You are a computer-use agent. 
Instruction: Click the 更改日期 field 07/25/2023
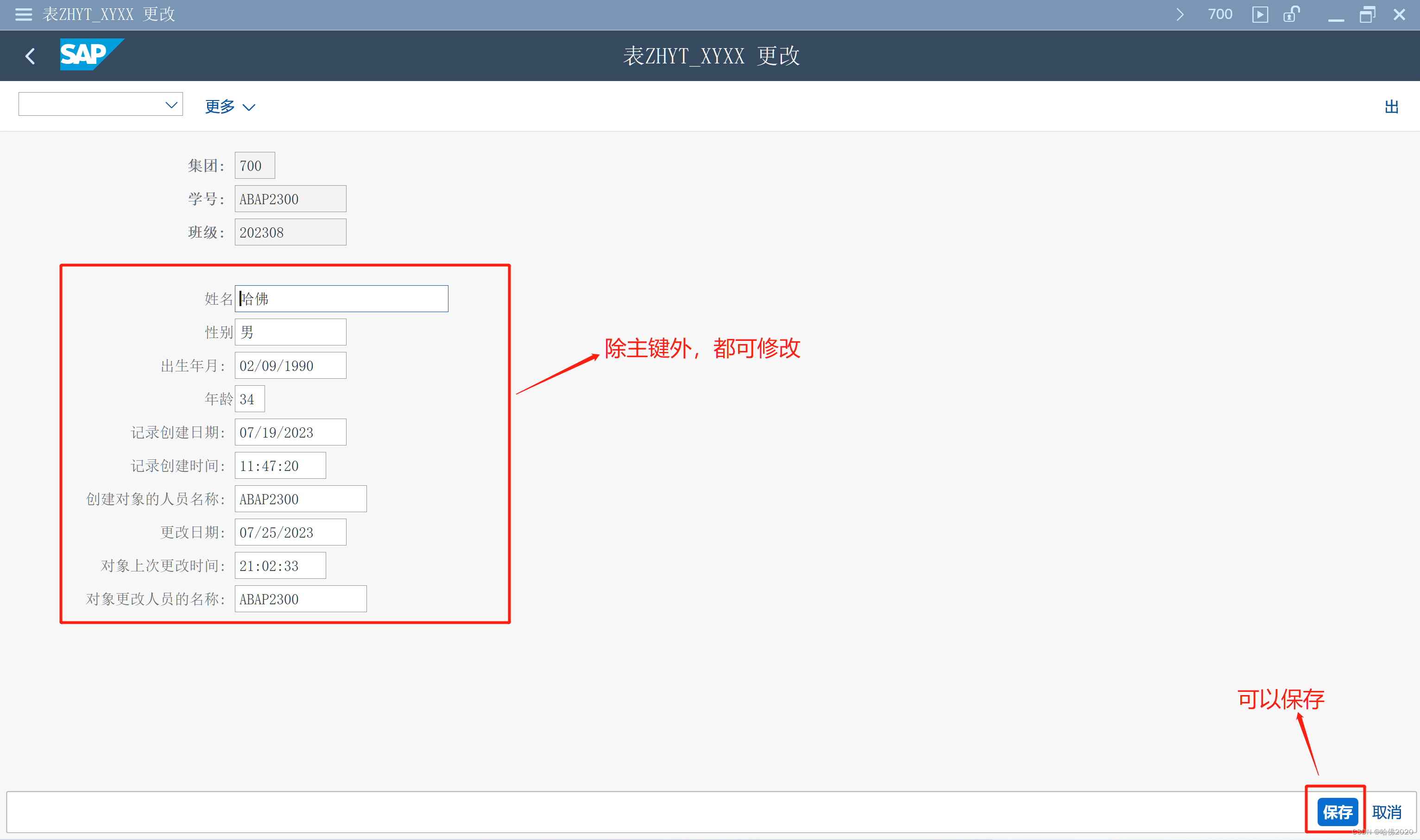click(x=290, y=533)
